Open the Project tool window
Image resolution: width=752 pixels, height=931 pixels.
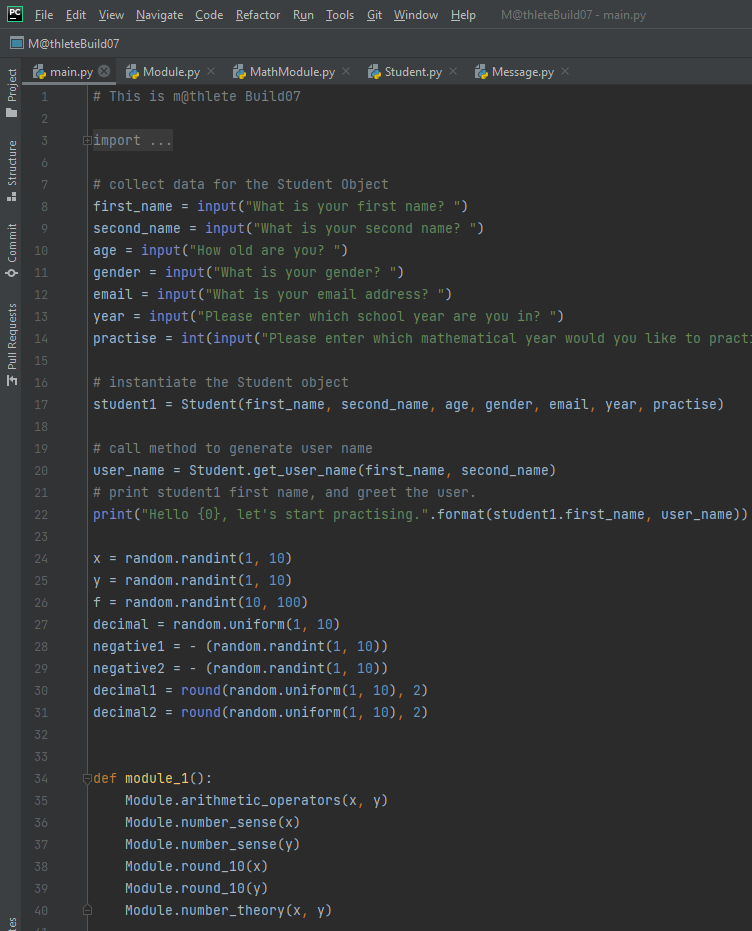pyautogui.click(x=11, y=90)
